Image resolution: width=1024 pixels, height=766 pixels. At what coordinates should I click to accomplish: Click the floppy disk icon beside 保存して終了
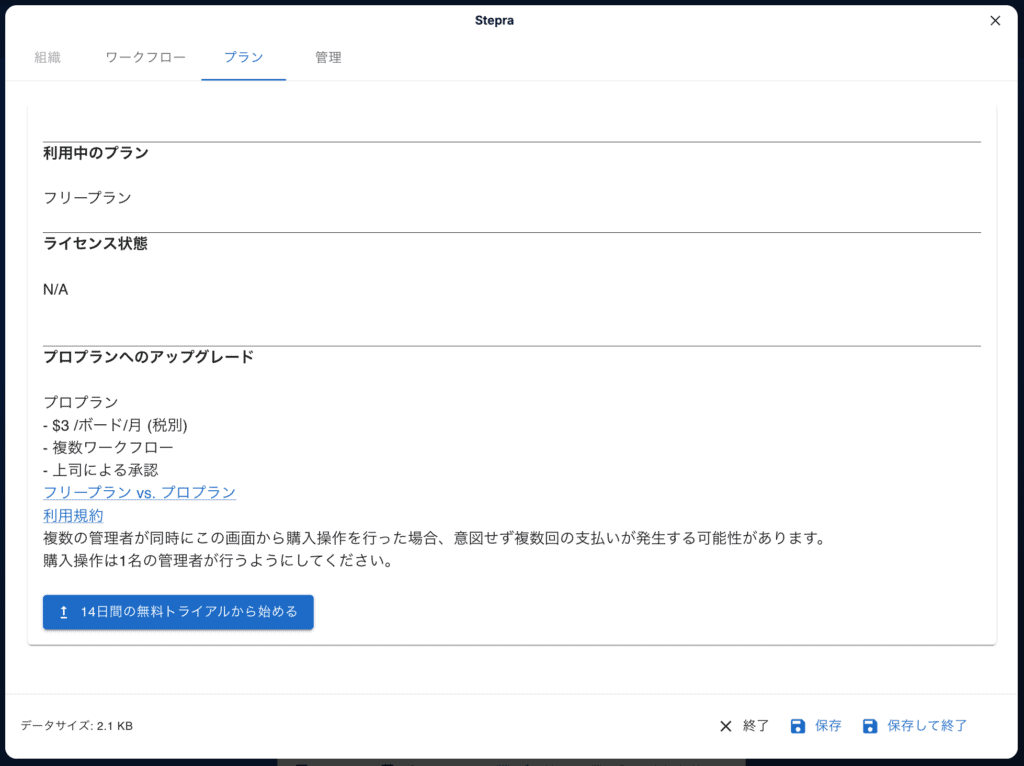(870, 726)
